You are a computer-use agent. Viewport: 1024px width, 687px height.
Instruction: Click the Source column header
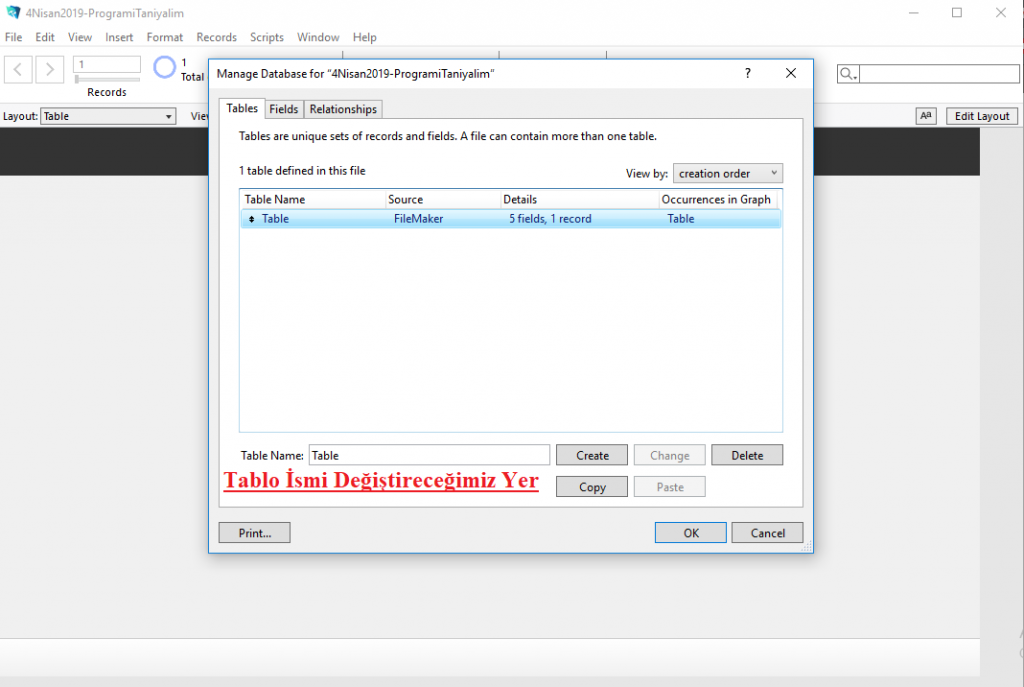tap(442, 199)
